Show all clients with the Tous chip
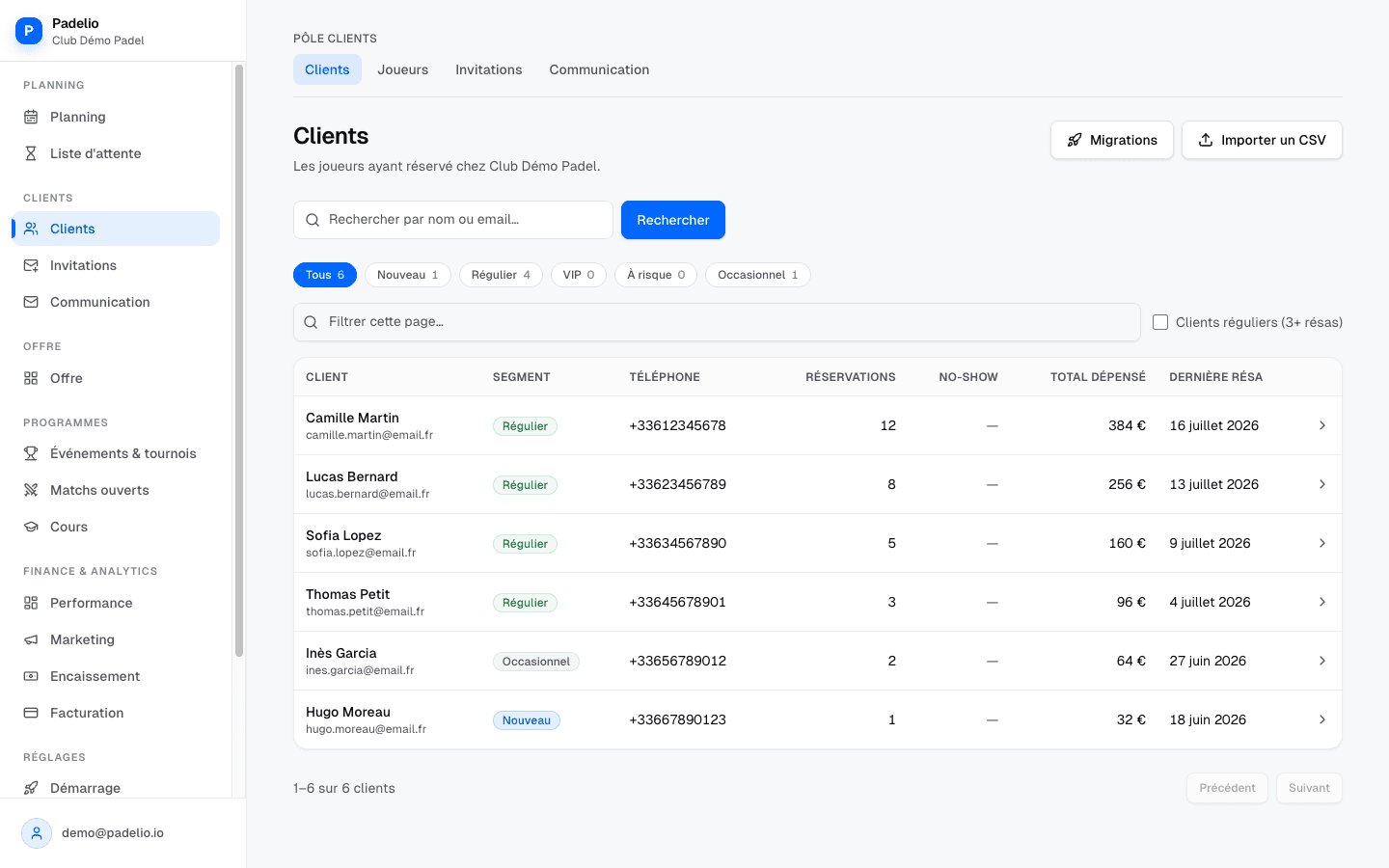1389x868 pixels. (x=325, y=275)
